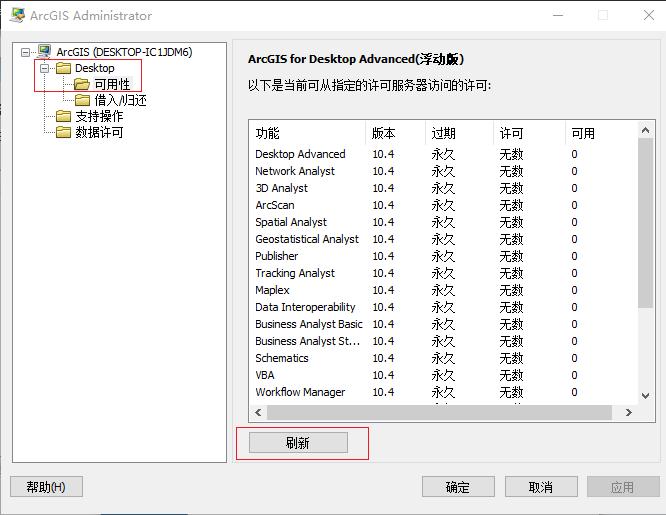Select the Schematics row
The width and height of the screenshot is (666, 515).
pyautogui.click(x=443, y=358)
